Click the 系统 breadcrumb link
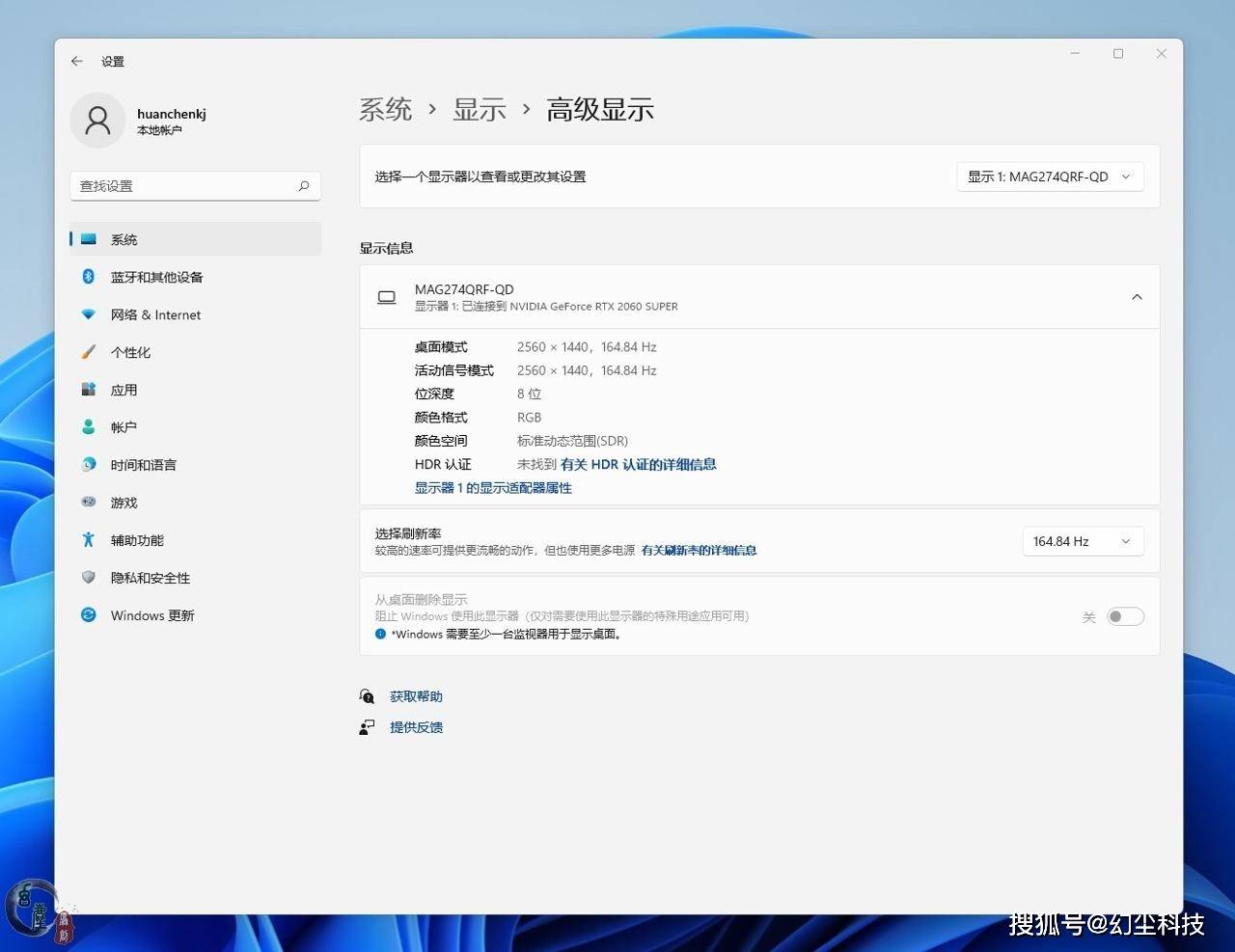Viewport: 1235px width, 952px height. (x=386, y=110)
